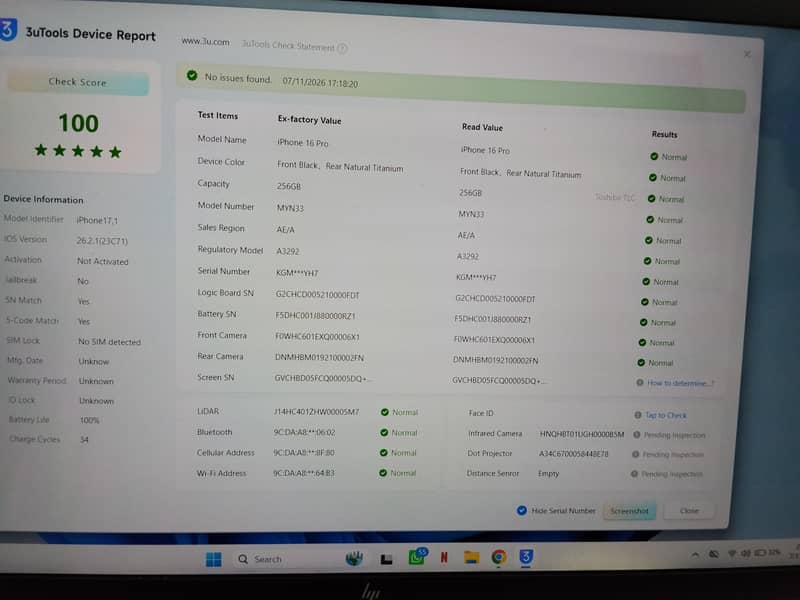
Task: Open the www.3u.com link
Action: [206, 41]
